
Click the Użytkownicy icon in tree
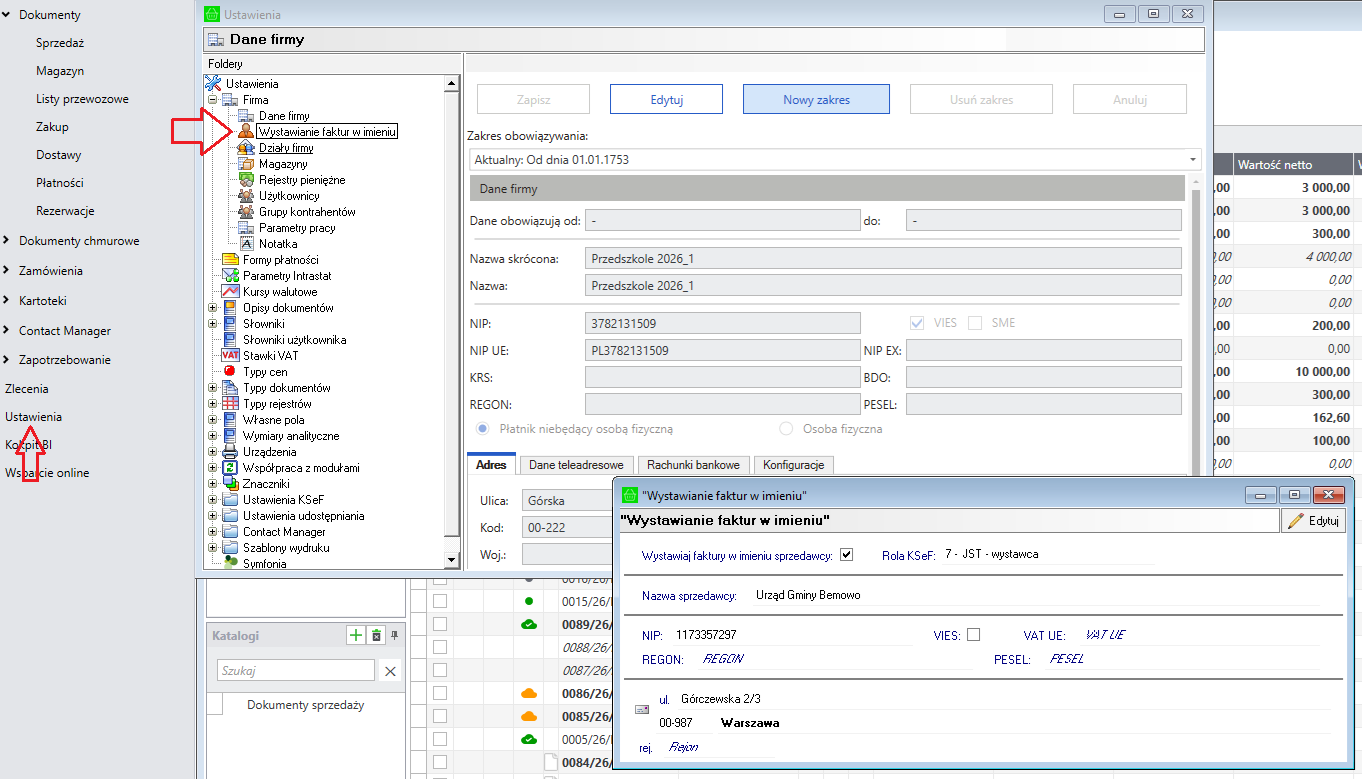pos(246,196)
